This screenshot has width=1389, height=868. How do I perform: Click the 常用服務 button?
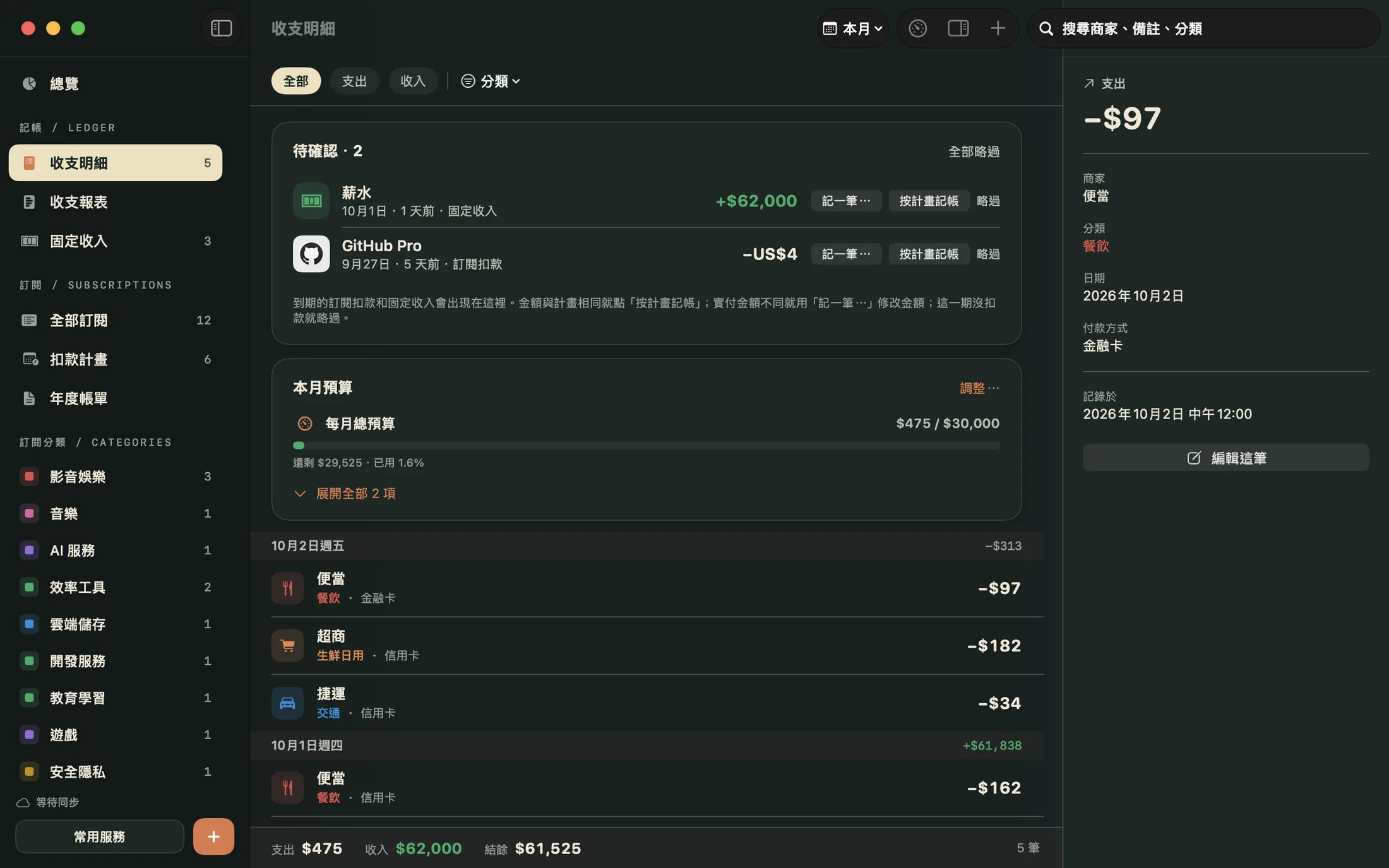100,836
